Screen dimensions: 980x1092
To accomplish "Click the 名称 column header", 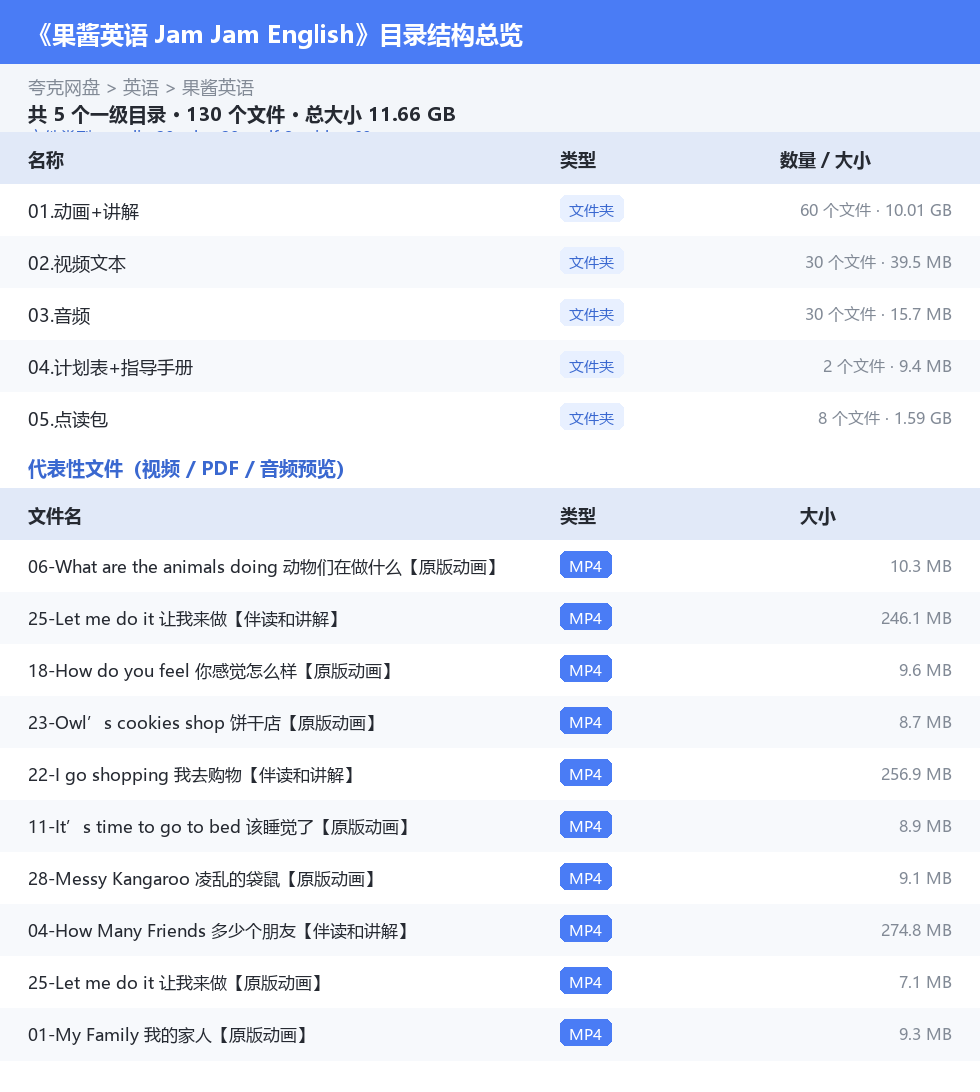I will [46, 160].
